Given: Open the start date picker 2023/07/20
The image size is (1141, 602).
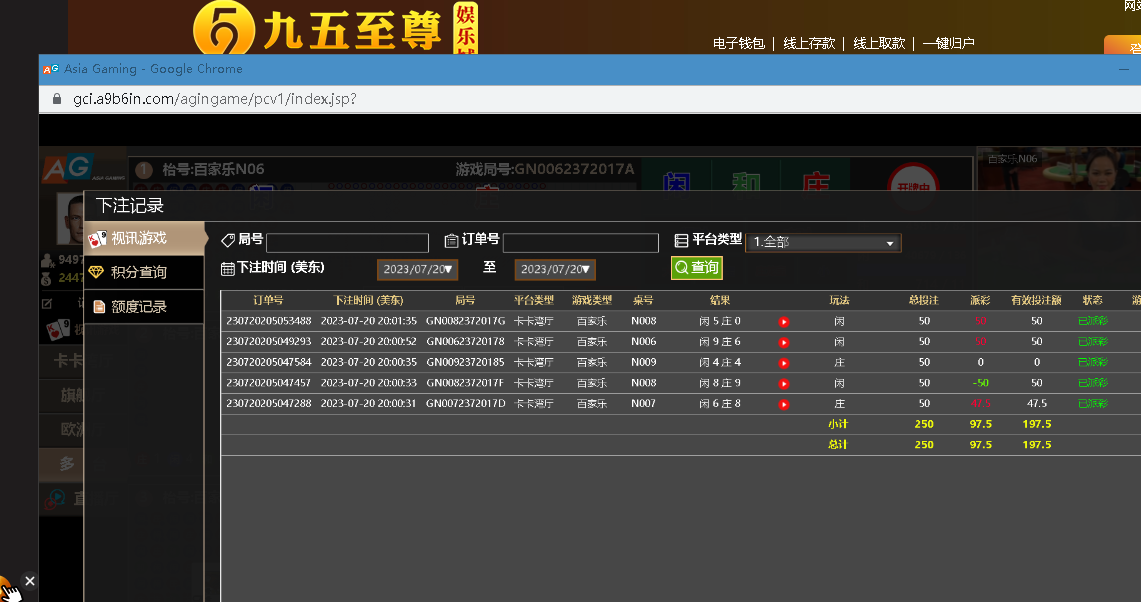Looking at the screenshot, I should pyautogui.click(x=417, y=269).
